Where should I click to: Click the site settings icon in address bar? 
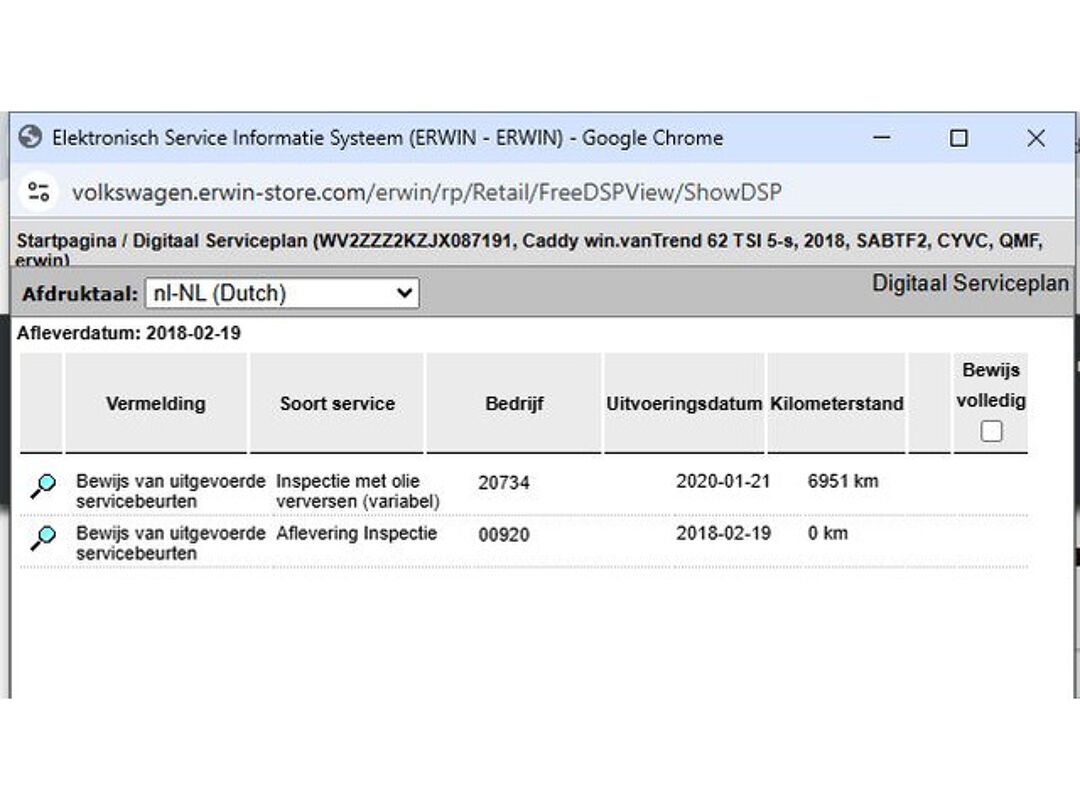tap(39, 191)
